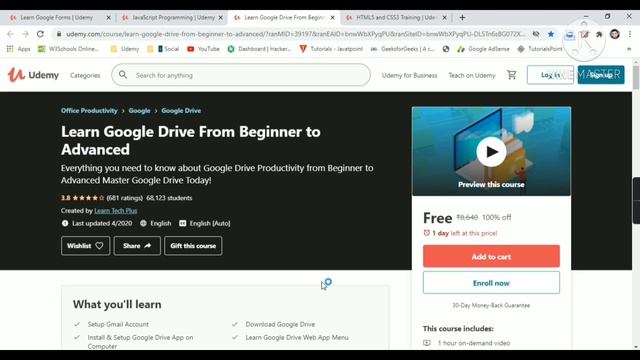Focus the Search for anything field
Image resolution: width=640 pixels, height=360 pixels.
pyautogui.click(x=241, y=75)
